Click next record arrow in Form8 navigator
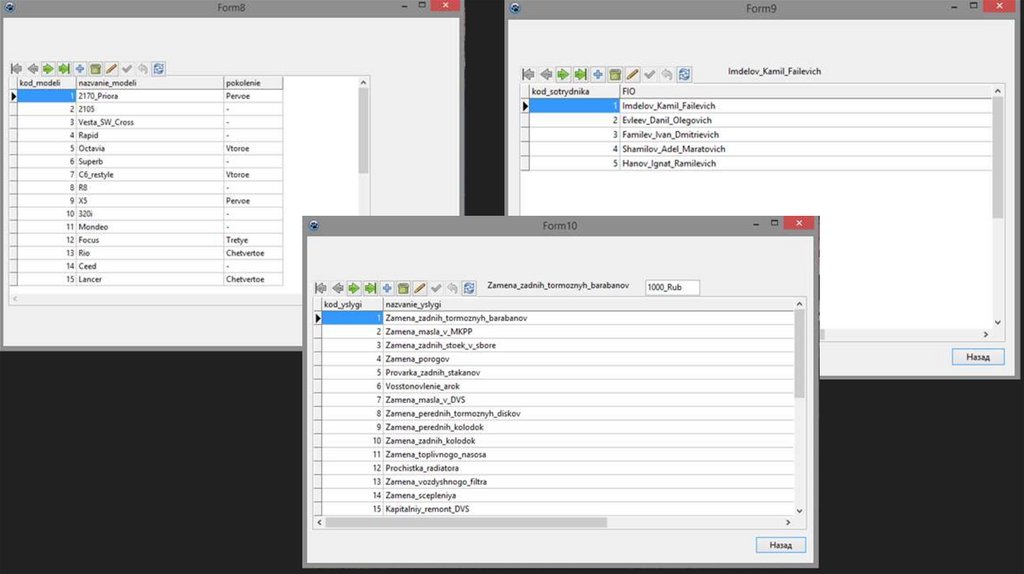This screenshot has height=574, width=1024. (x=47, y=69)
